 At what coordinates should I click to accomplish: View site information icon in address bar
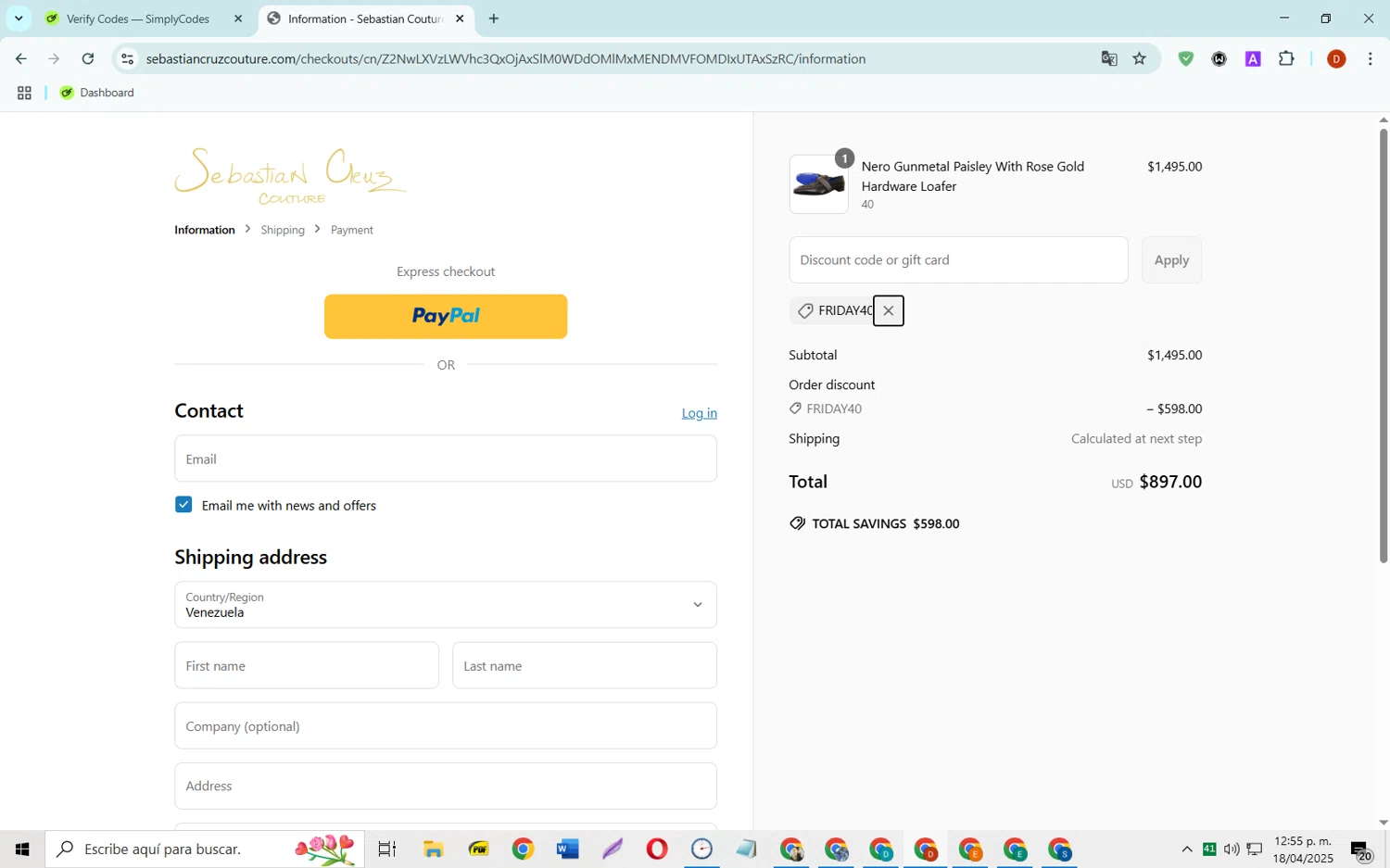128,58
